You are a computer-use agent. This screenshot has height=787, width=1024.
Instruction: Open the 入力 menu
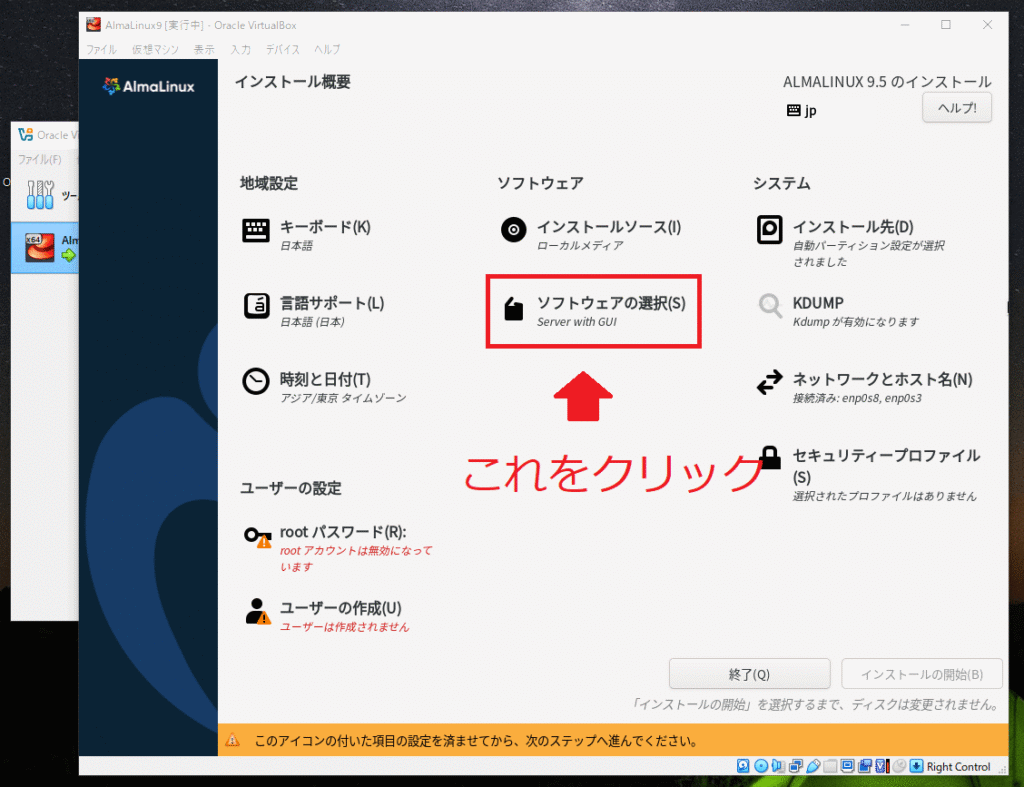[240, 50]
